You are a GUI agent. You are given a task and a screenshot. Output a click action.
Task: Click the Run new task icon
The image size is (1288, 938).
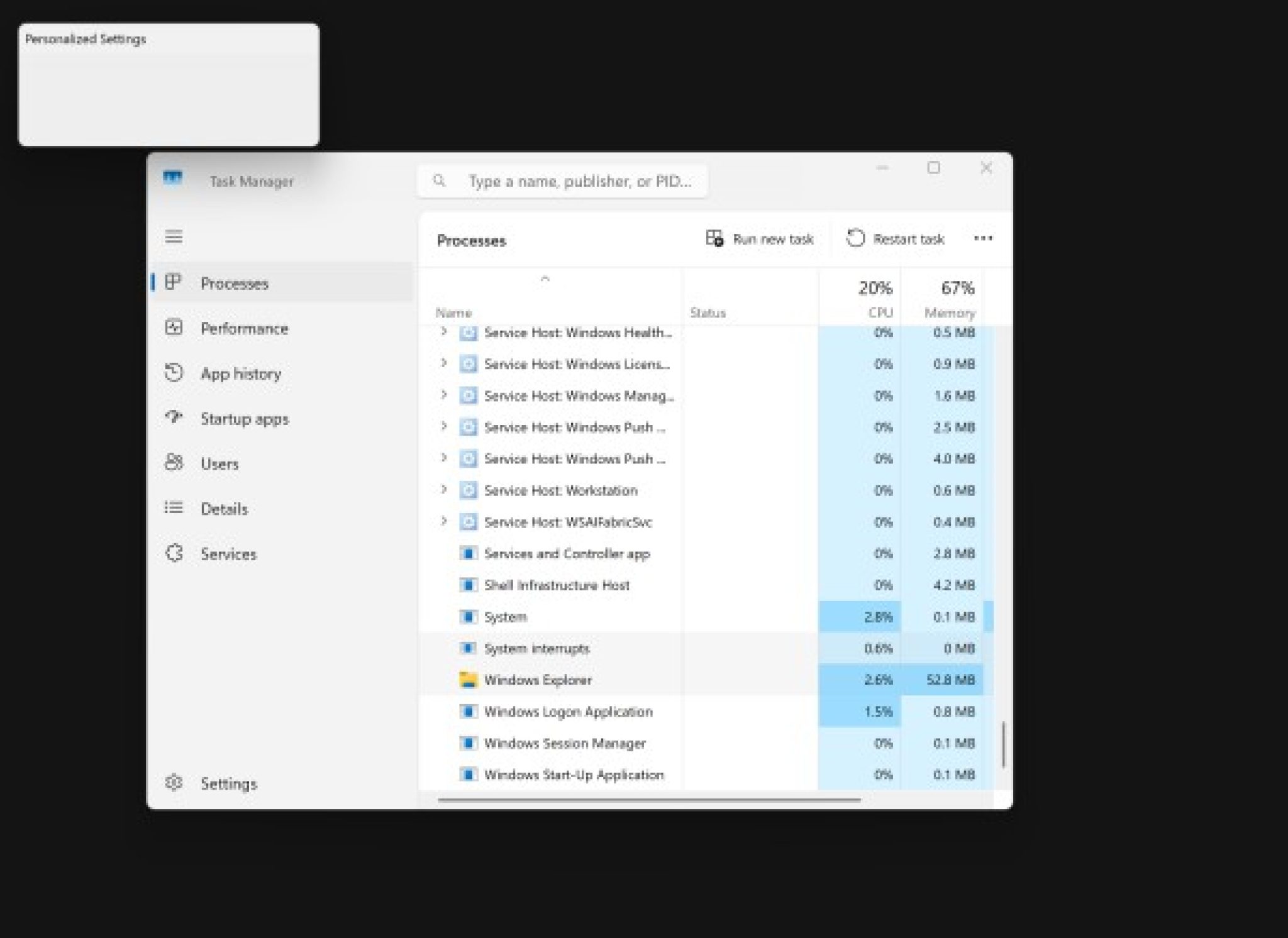click(x=714, y=238)
